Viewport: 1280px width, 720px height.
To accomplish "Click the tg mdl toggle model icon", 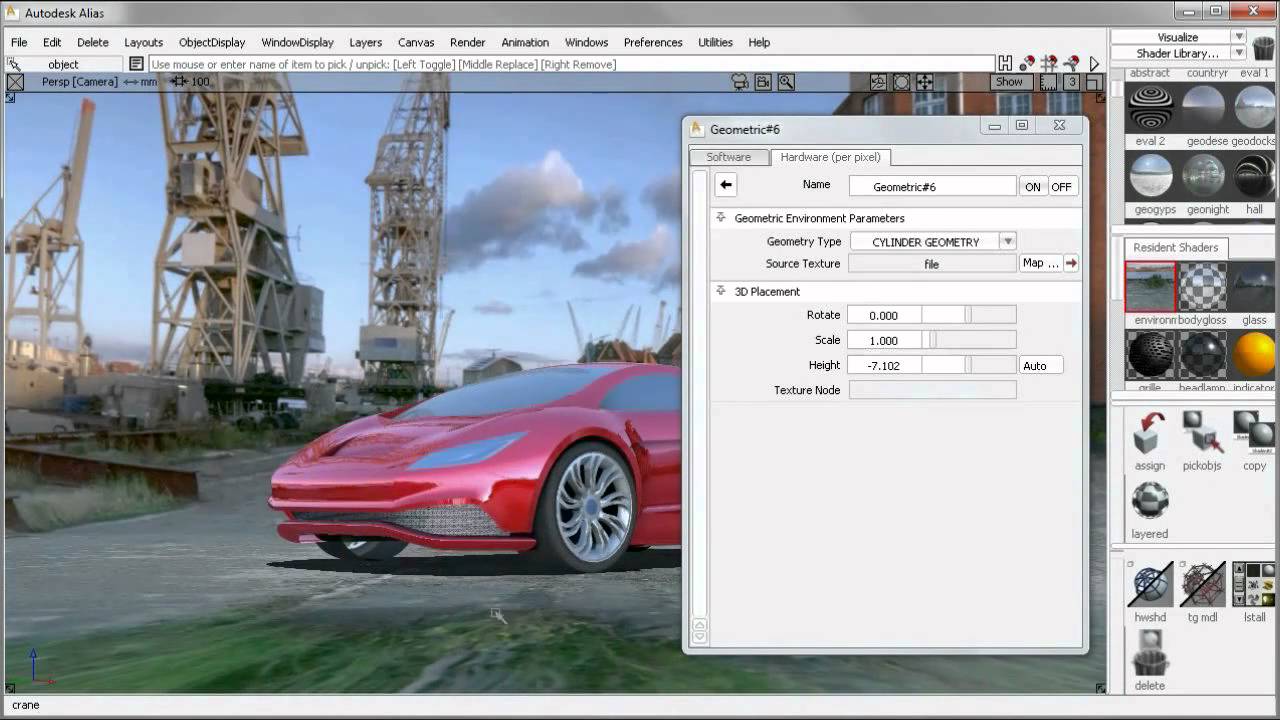I will (x=1202, y=586).
